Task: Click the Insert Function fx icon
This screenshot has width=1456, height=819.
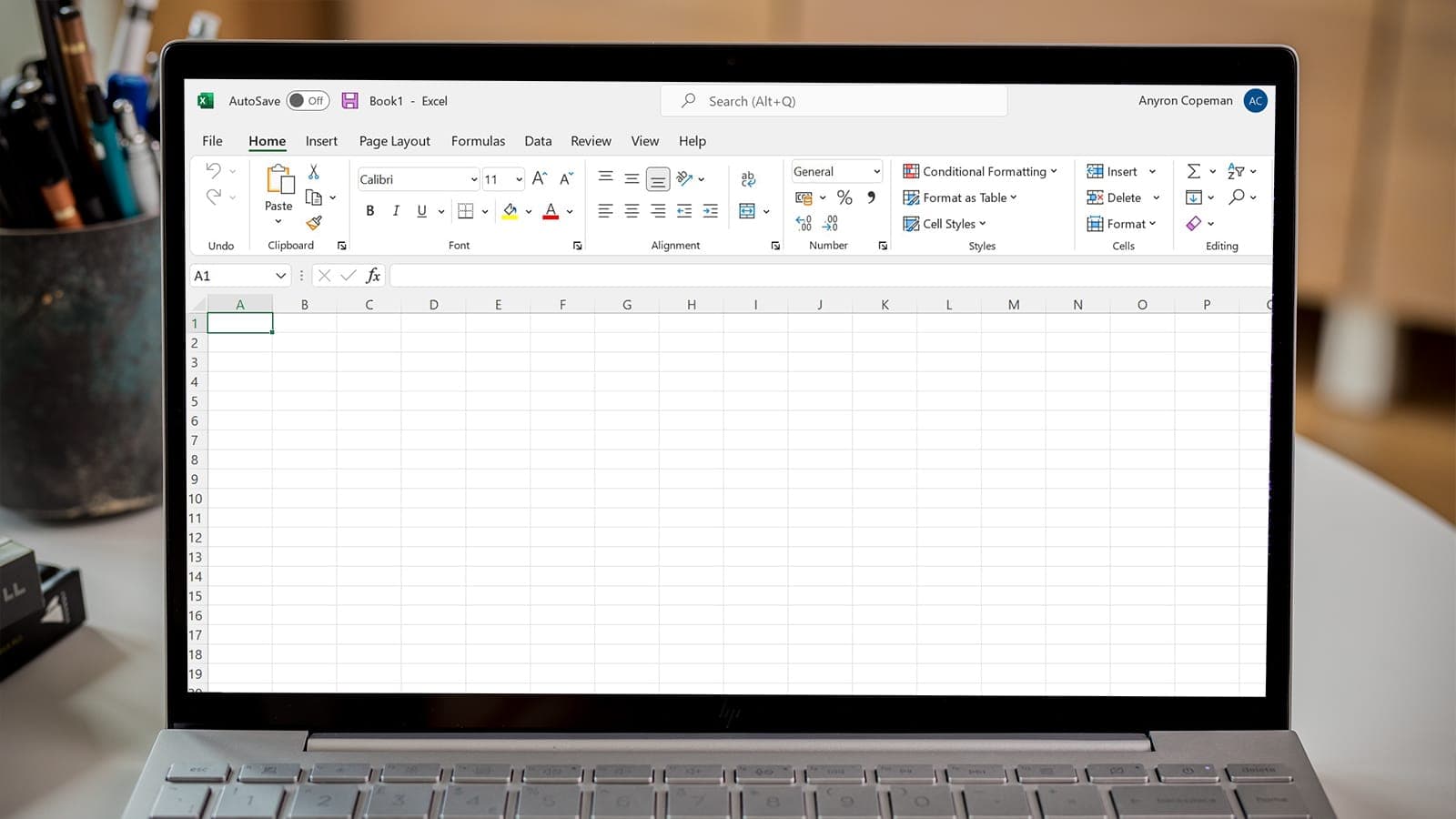Action: (373, 276)
